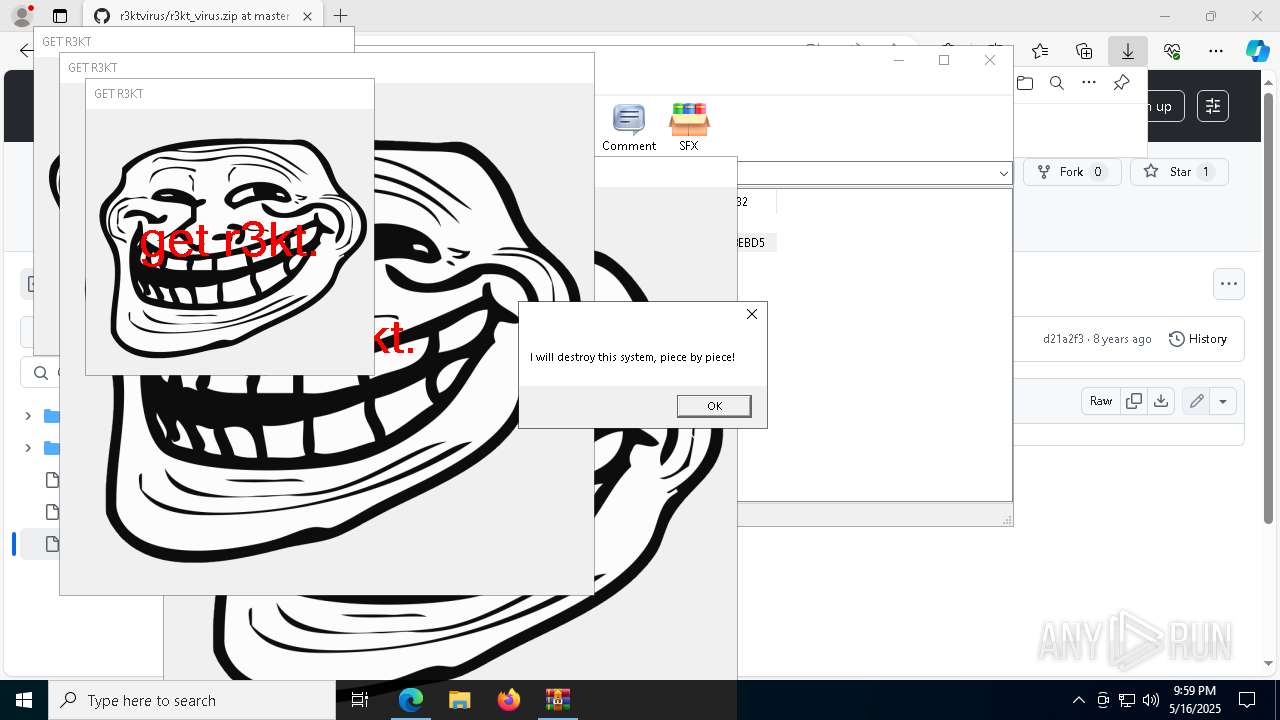Edit this file with pencil icon
Image resolution: width=1280 pixels, height=720 pixels.
click(1196, 401)
